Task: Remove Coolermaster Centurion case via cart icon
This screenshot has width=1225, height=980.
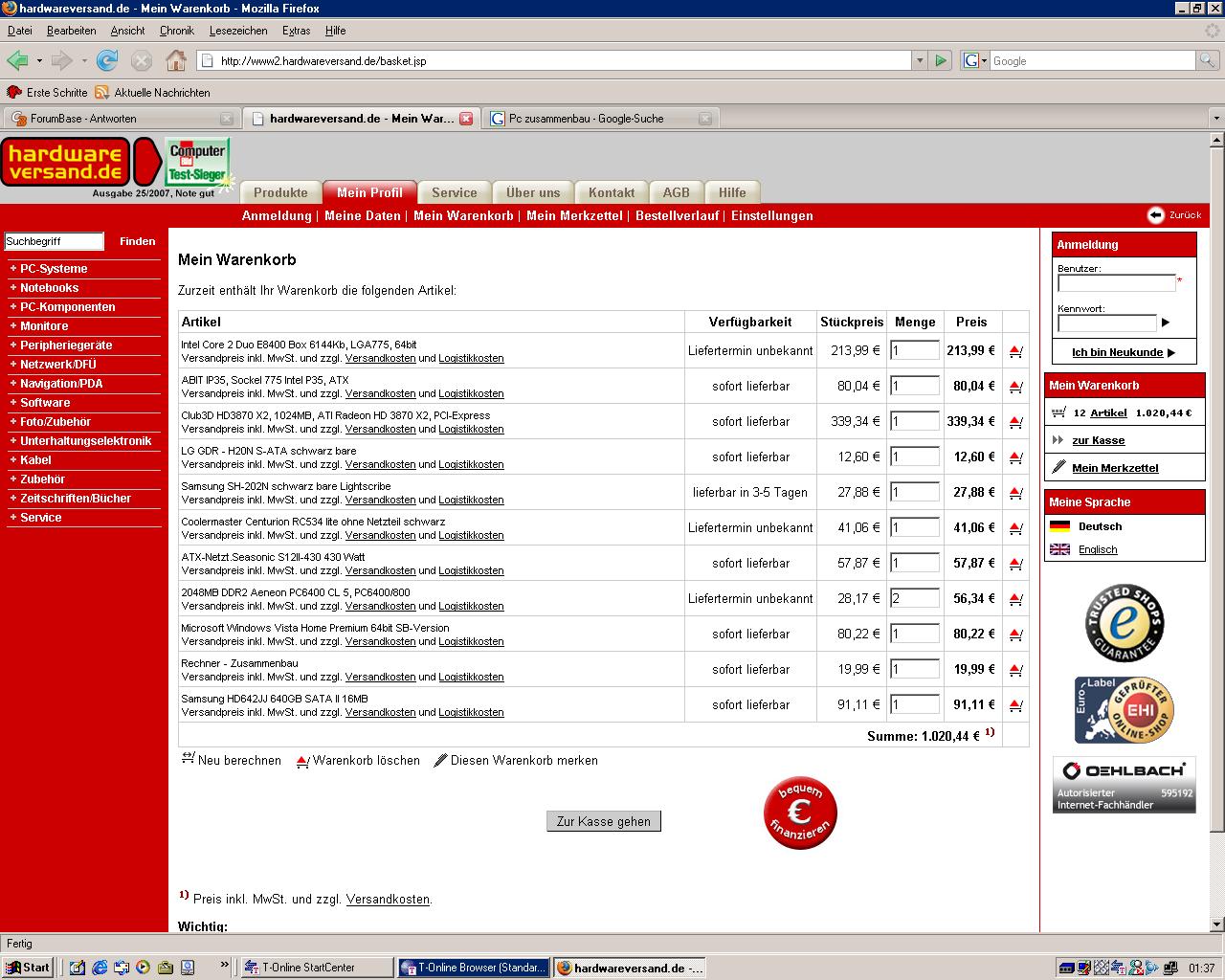Action: [x=1015, y=528]
